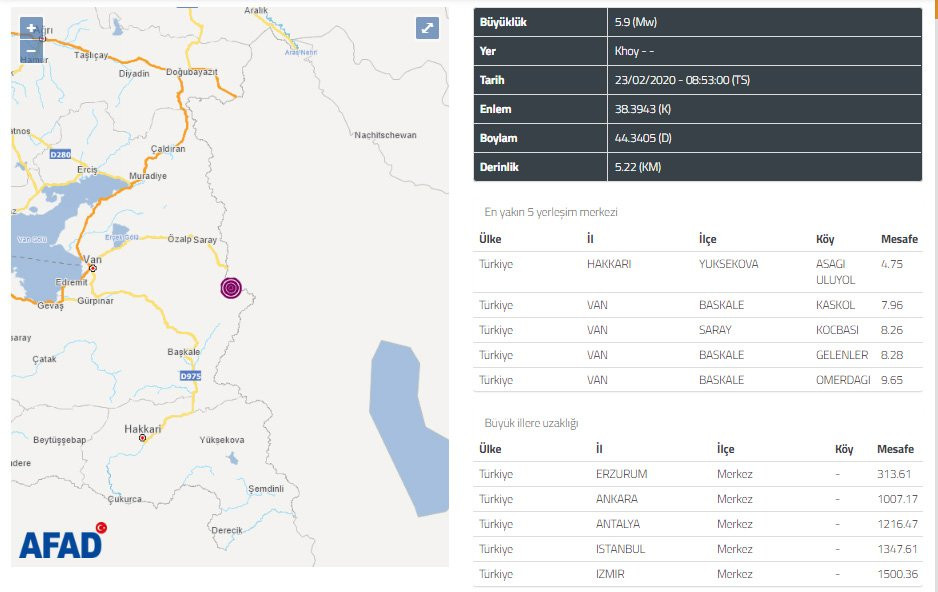This screenshot has width=938, height=592.
Task: Select the Büyüklük row in details table
Action: pyautogui.click(x=697, y=21)
